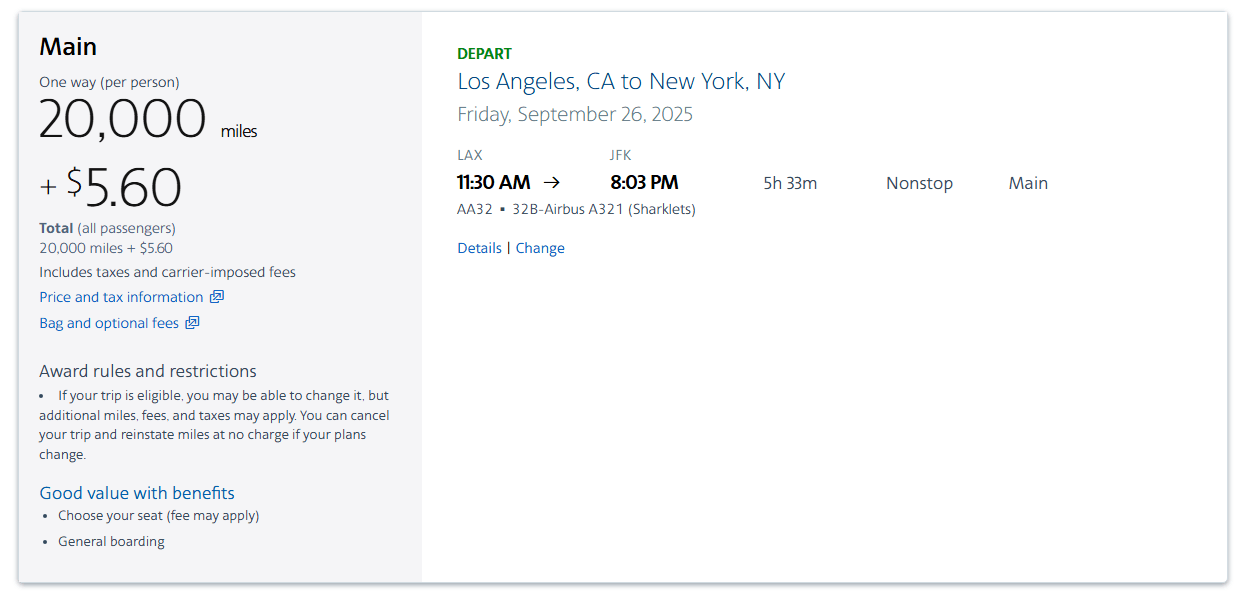Click the Los Angeles to New York route title
This screenshot has width=1241, height=593.
pos(621,81)
